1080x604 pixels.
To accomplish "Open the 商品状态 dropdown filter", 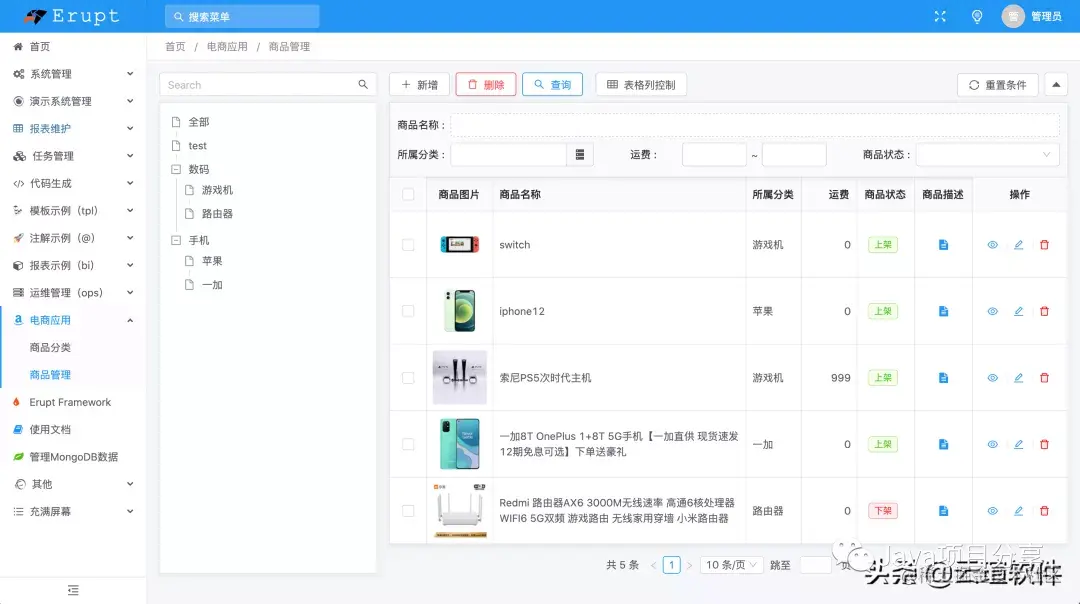I will (988, 154).
